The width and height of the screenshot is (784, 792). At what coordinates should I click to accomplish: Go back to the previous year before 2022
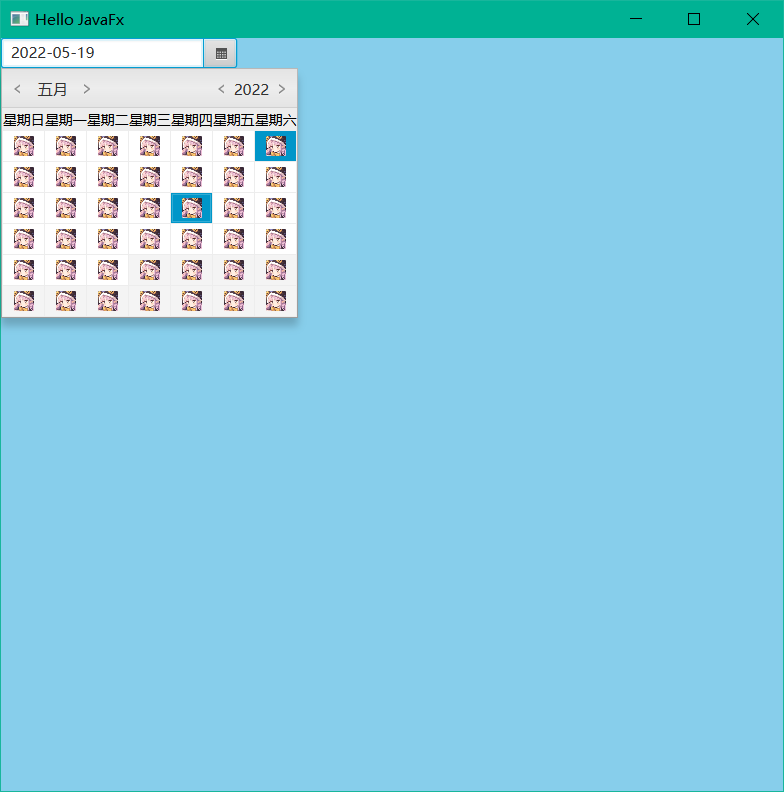tap(221, 89)
